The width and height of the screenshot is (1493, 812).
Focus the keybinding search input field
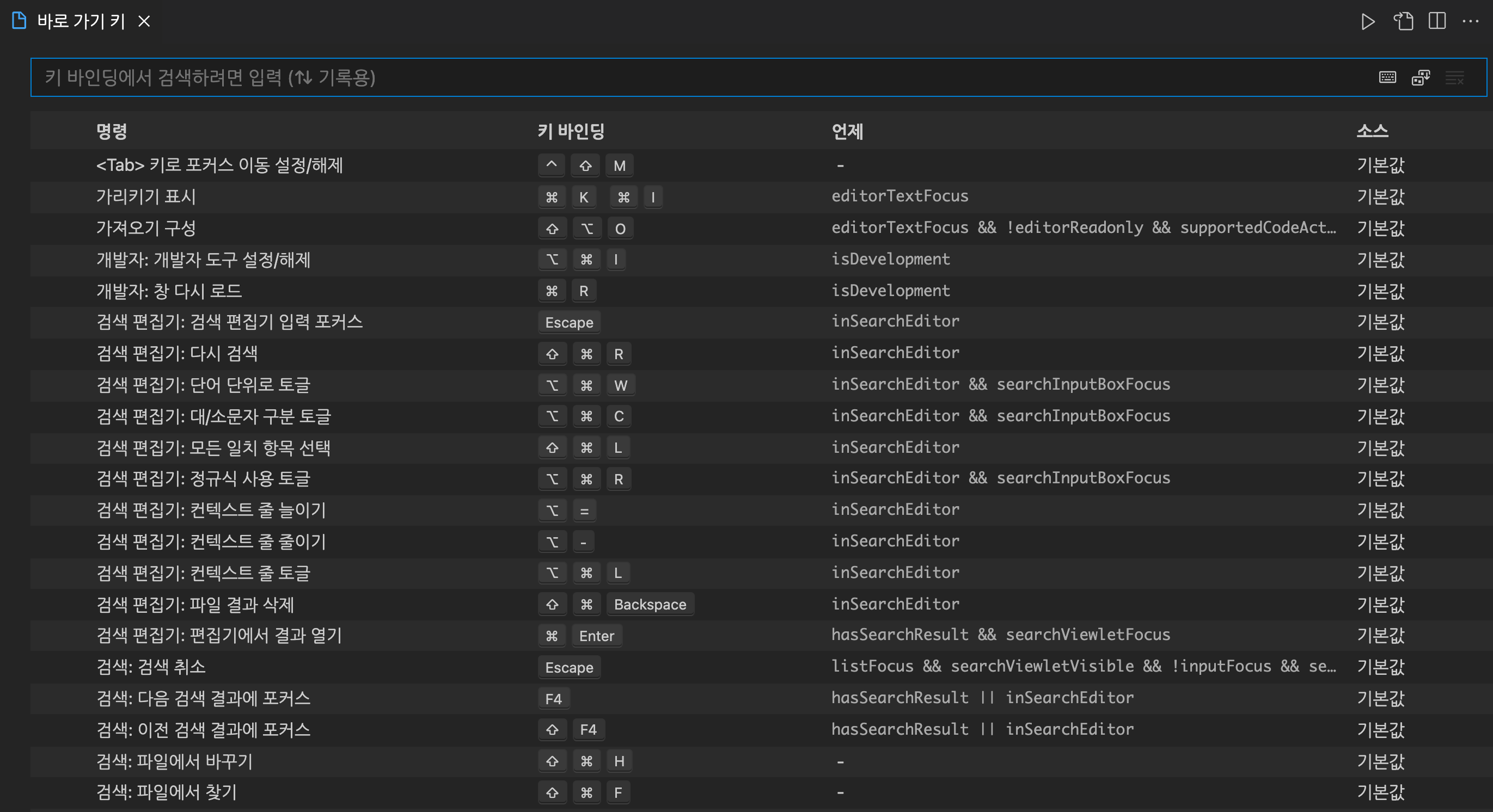click(x=695, y=78)
